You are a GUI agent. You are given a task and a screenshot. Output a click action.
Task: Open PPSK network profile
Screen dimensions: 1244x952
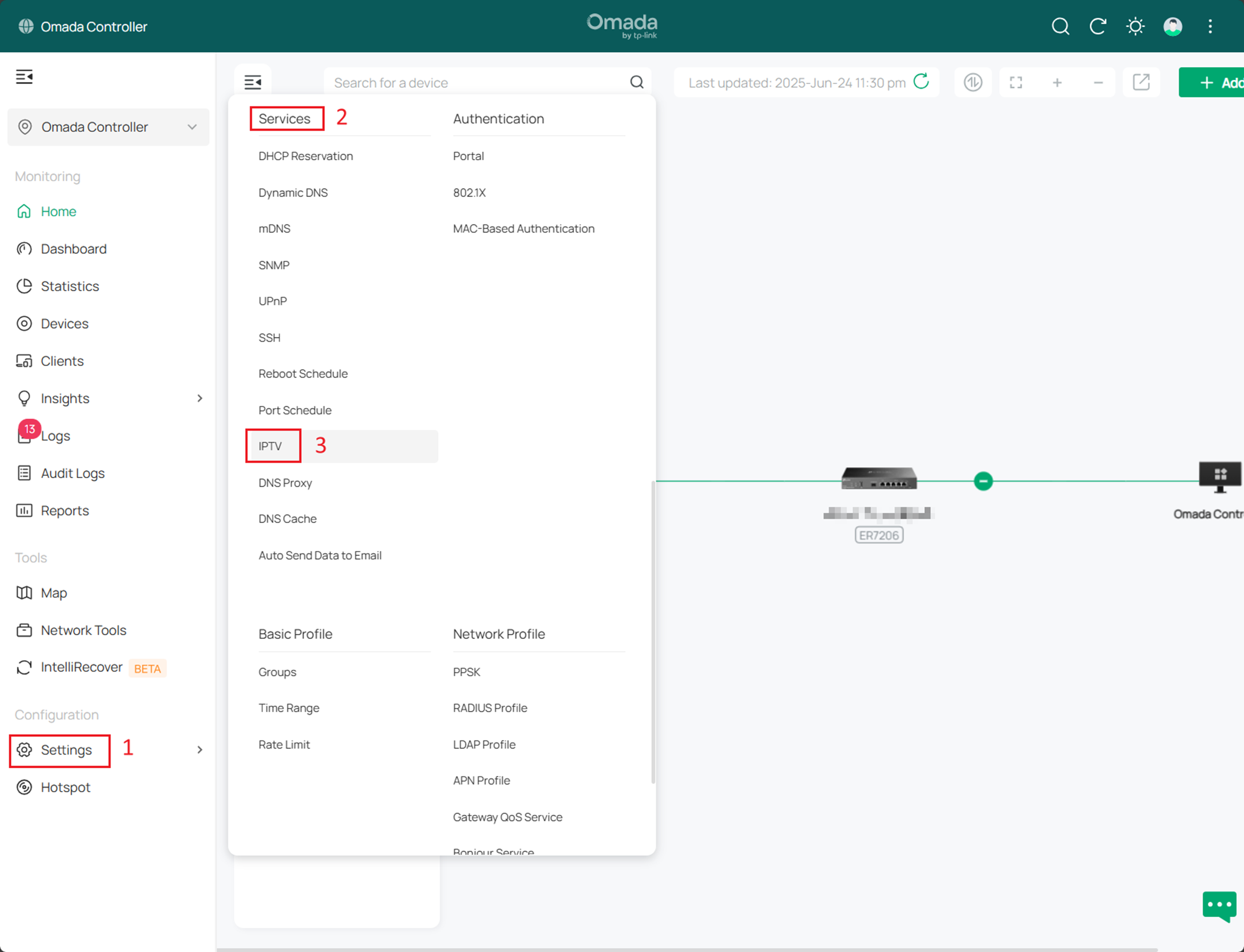pyautogui.click(x=466, y=672)
